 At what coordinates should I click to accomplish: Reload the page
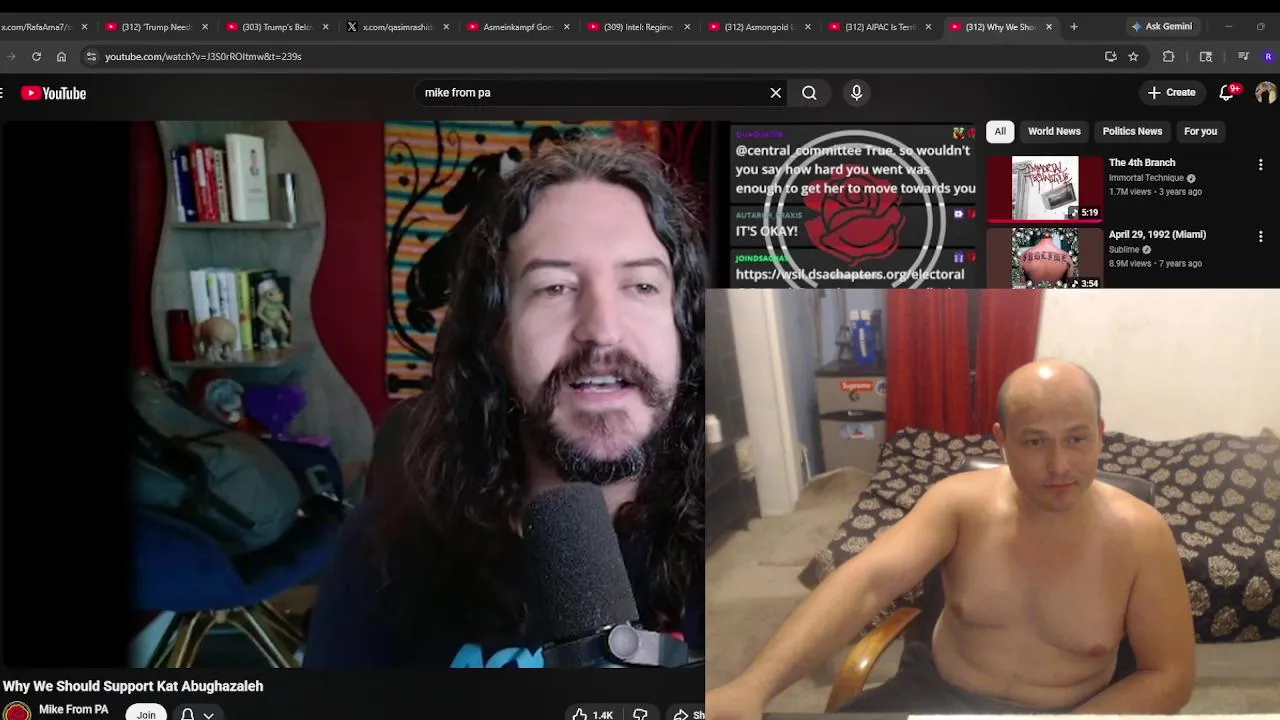click(x=36, y=57)
